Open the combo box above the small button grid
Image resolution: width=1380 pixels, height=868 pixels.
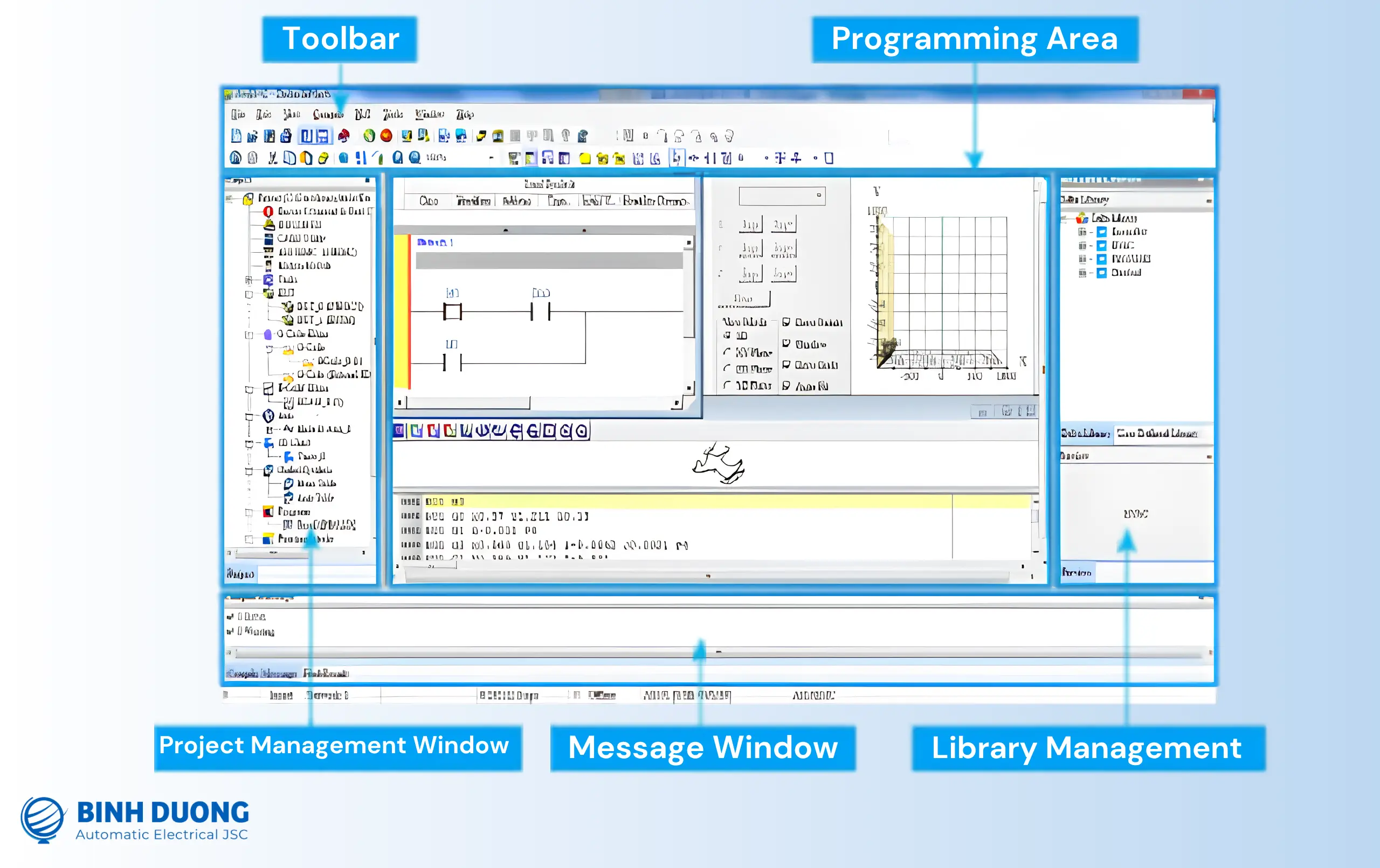tap(782, 196)
